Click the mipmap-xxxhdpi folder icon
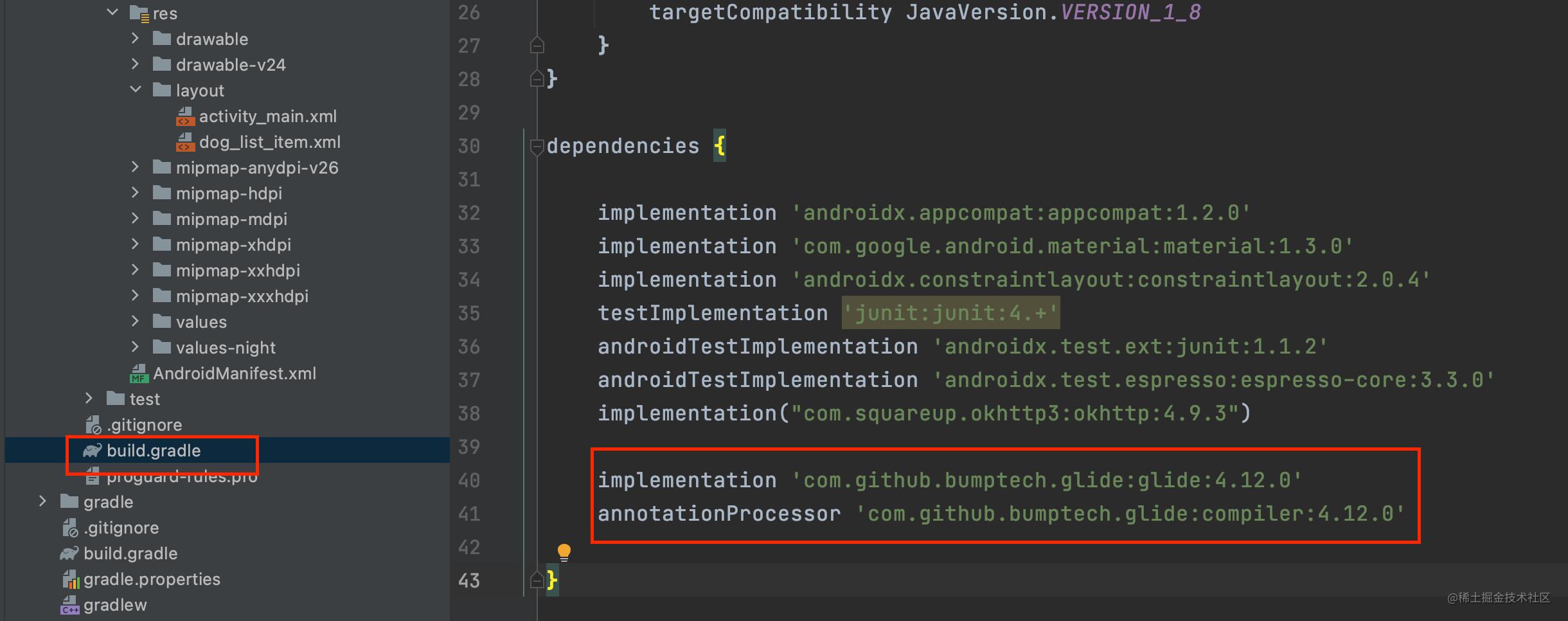 162,296
